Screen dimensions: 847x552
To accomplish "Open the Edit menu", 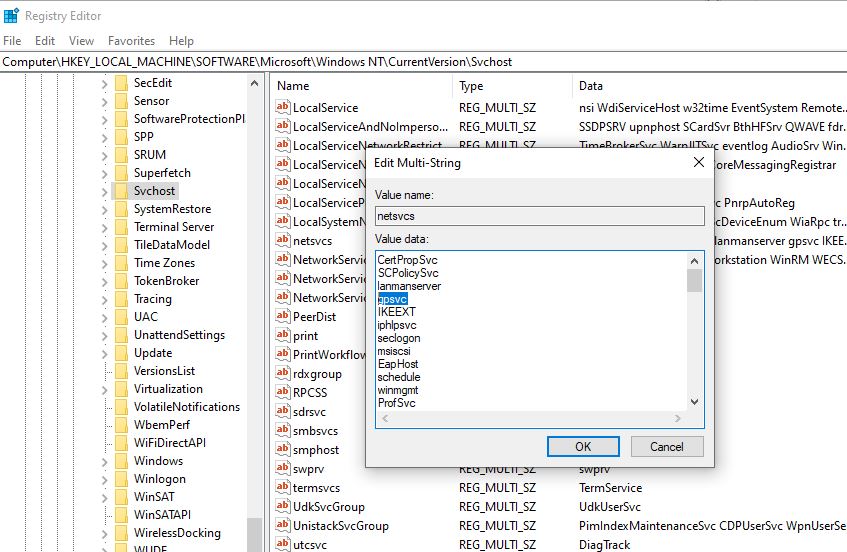I will click(x=45, y=41).
